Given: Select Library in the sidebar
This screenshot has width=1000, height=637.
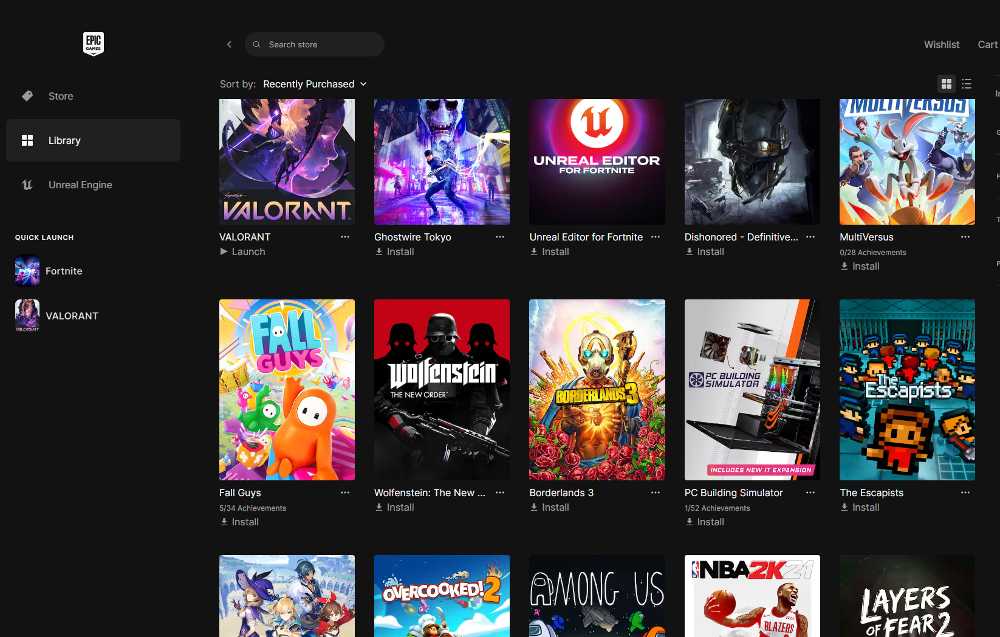Looking at the screenshot, I should [x=64, y=141].
